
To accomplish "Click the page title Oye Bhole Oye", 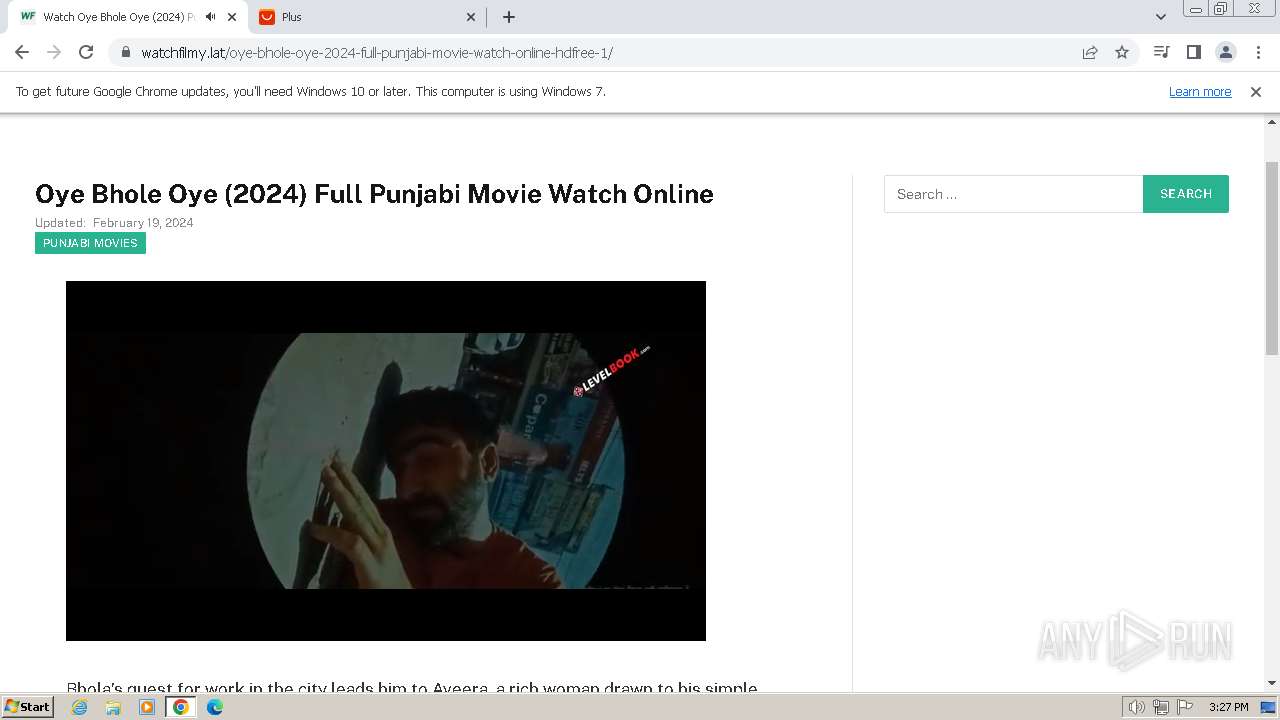I will tap(374, 194).
